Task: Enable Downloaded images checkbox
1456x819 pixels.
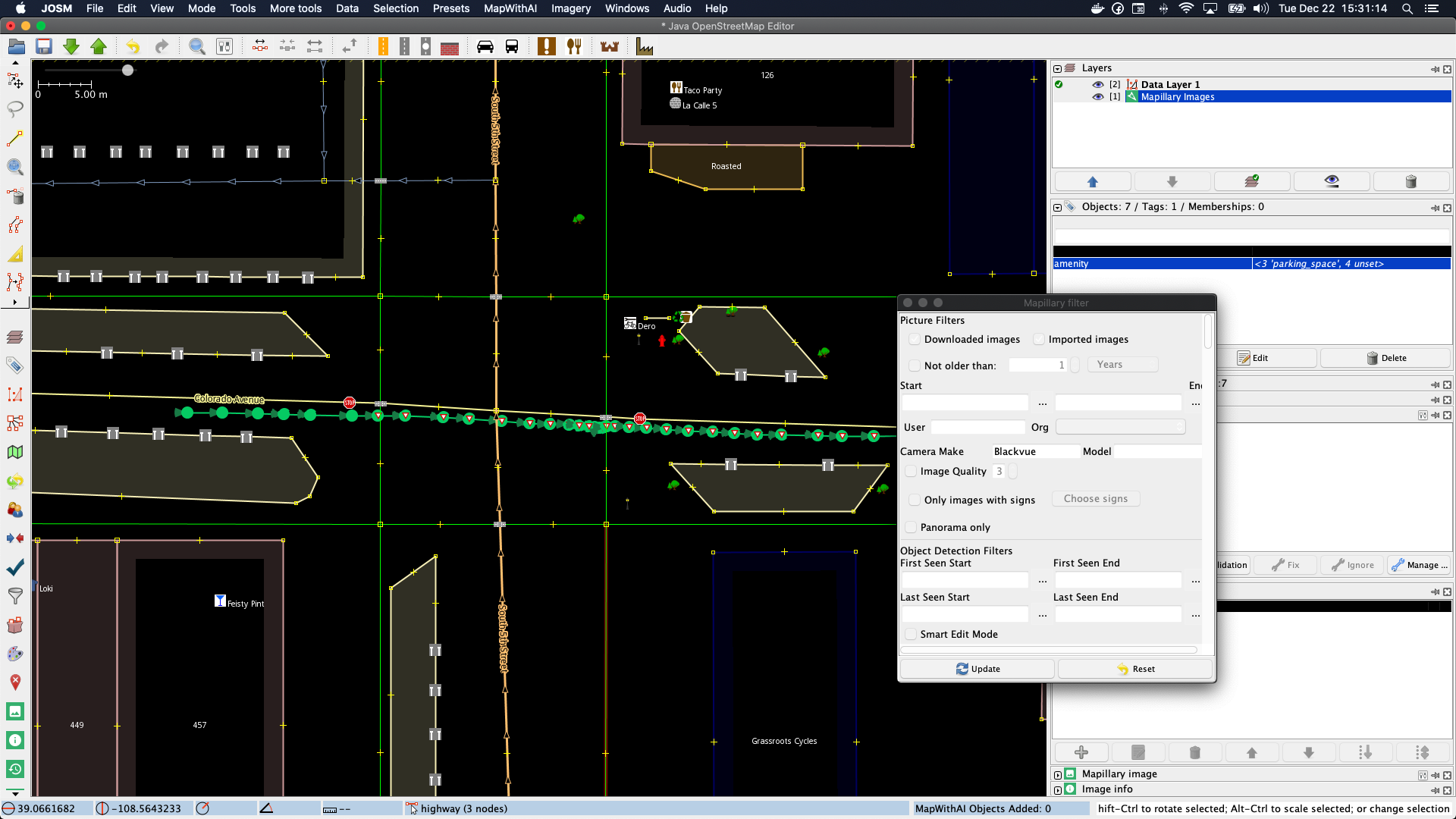Action: coord(915,340)
